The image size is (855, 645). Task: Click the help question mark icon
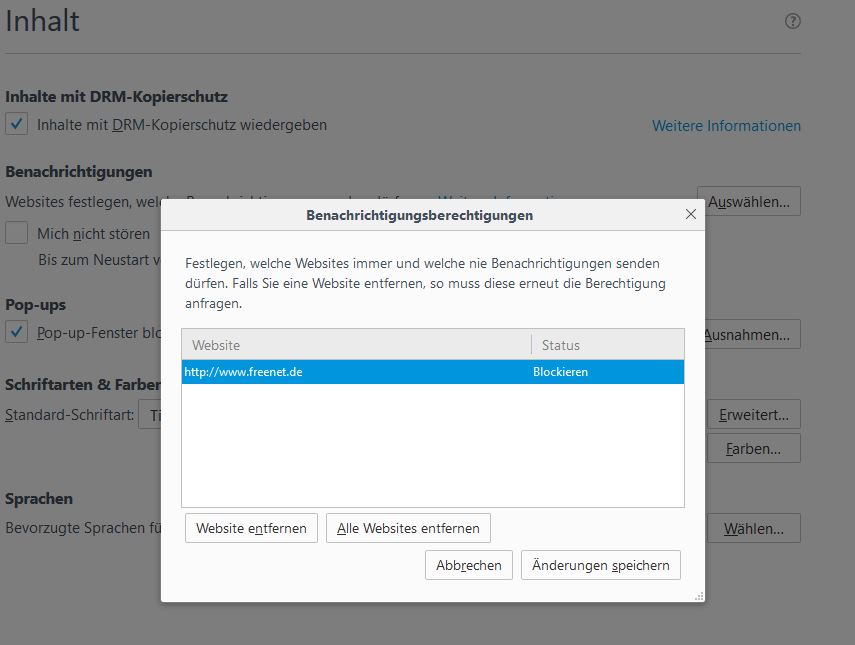click(x=793, y=21)
